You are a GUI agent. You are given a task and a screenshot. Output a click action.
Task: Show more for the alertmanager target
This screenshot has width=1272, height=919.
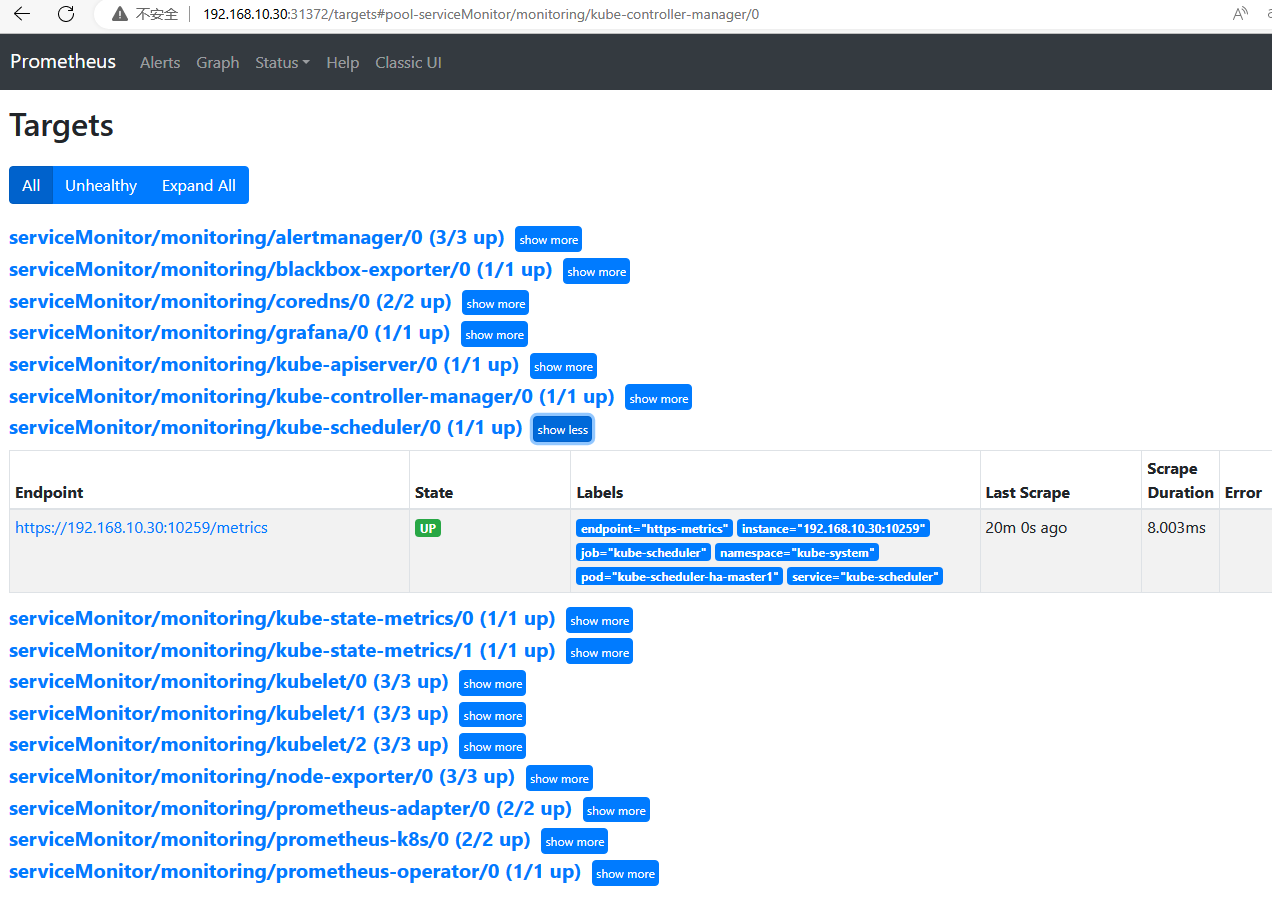(548, 239)
